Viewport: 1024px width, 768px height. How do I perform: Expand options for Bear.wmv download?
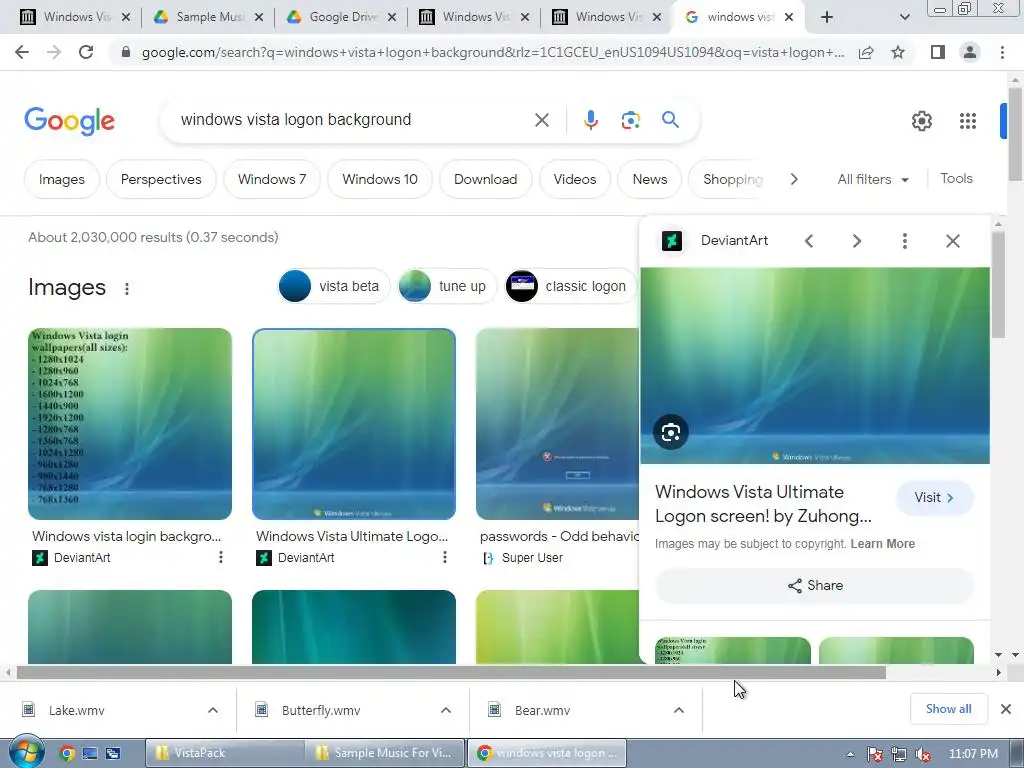tap(679, 710)
